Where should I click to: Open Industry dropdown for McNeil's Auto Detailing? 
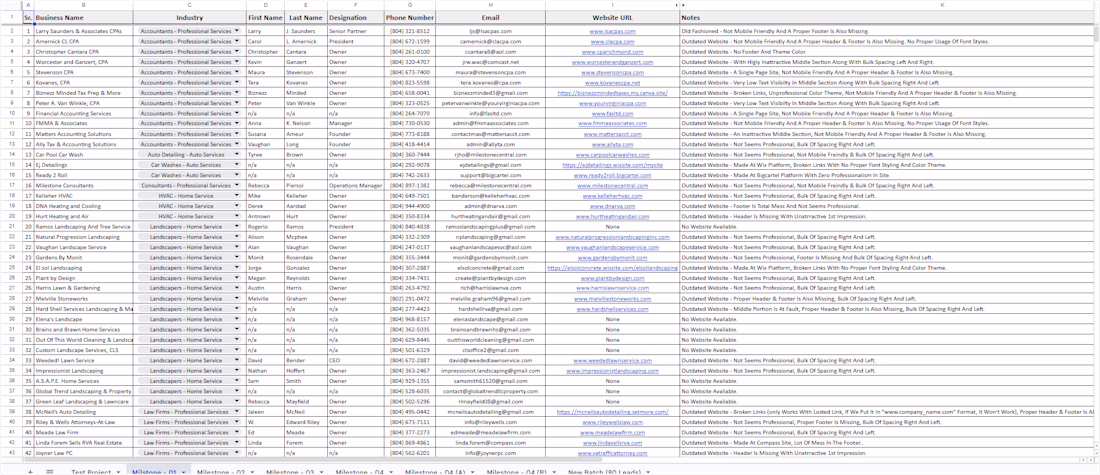[x=237, y=412]
